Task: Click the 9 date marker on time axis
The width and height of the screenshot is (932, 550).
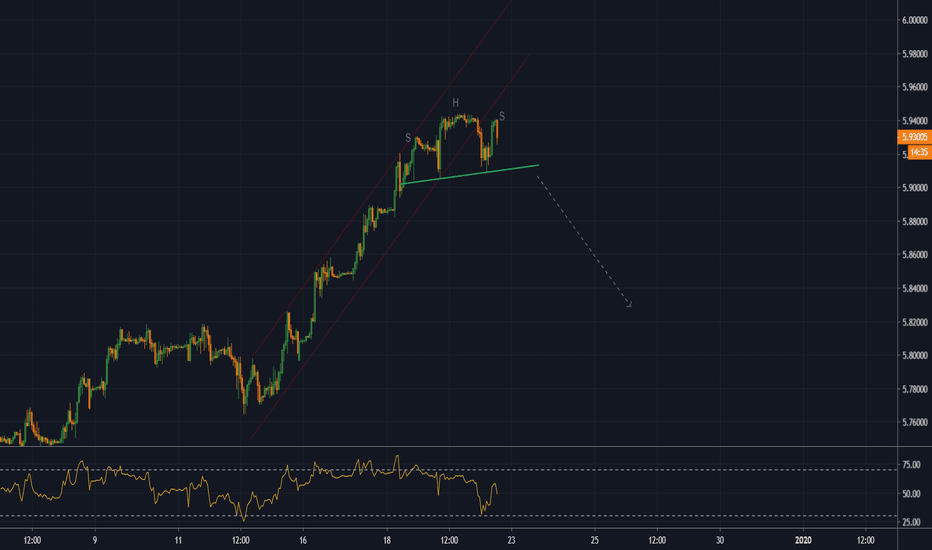Action: point(94,539)
